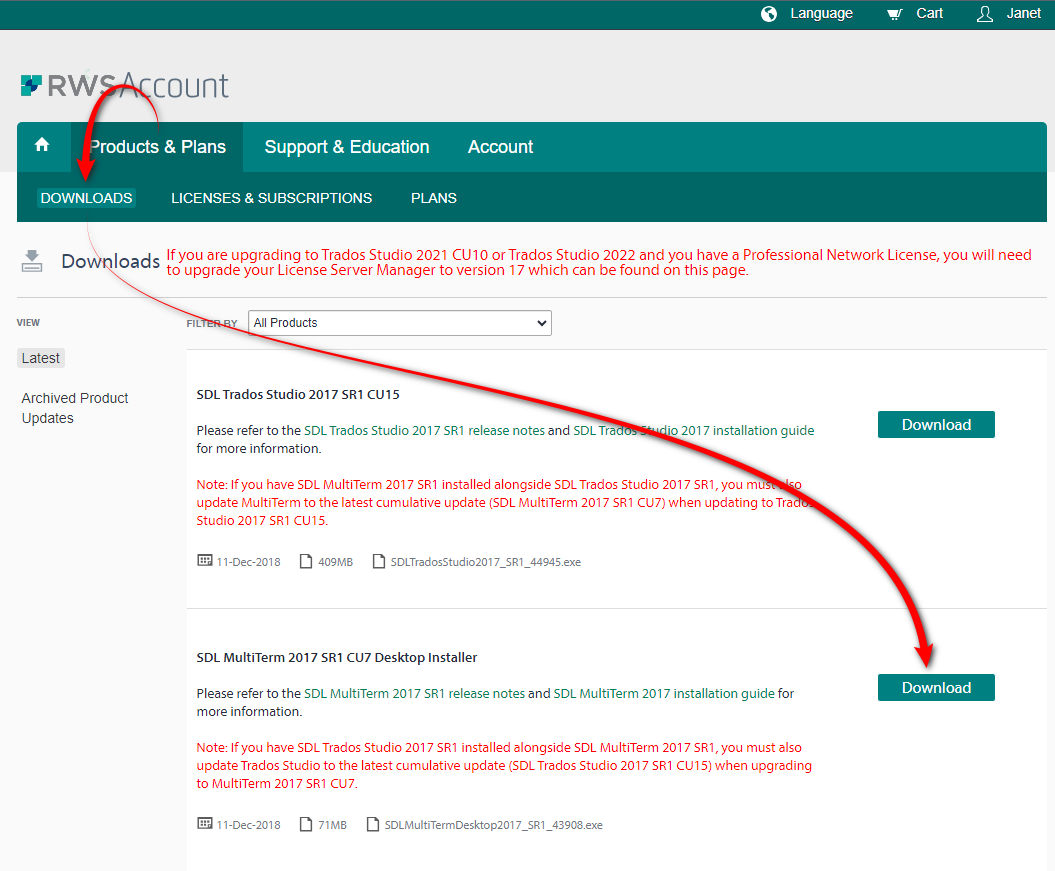Click the Language text link
This screenshot has width=1055, height=871.
[x=822, y=13]
